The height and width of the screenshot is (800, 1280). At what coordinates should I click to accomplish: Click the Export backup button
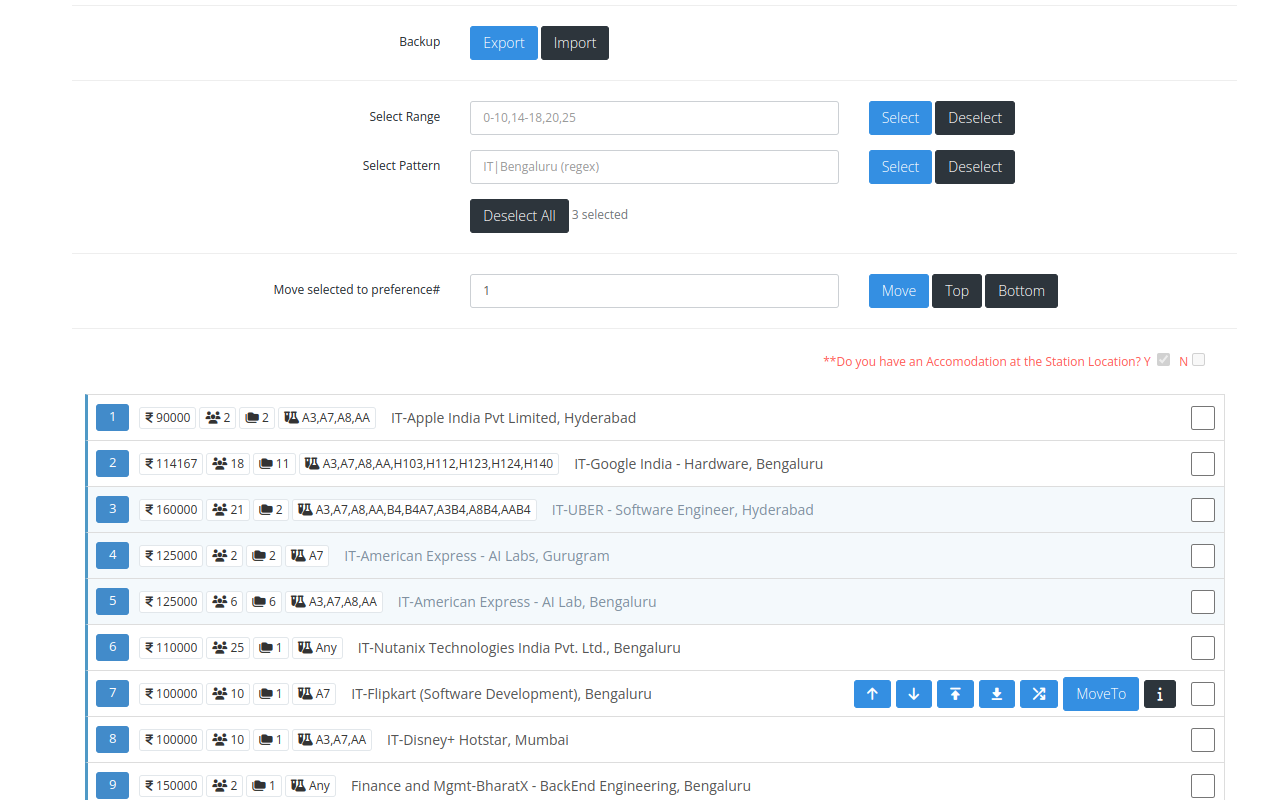pos(504,43)
